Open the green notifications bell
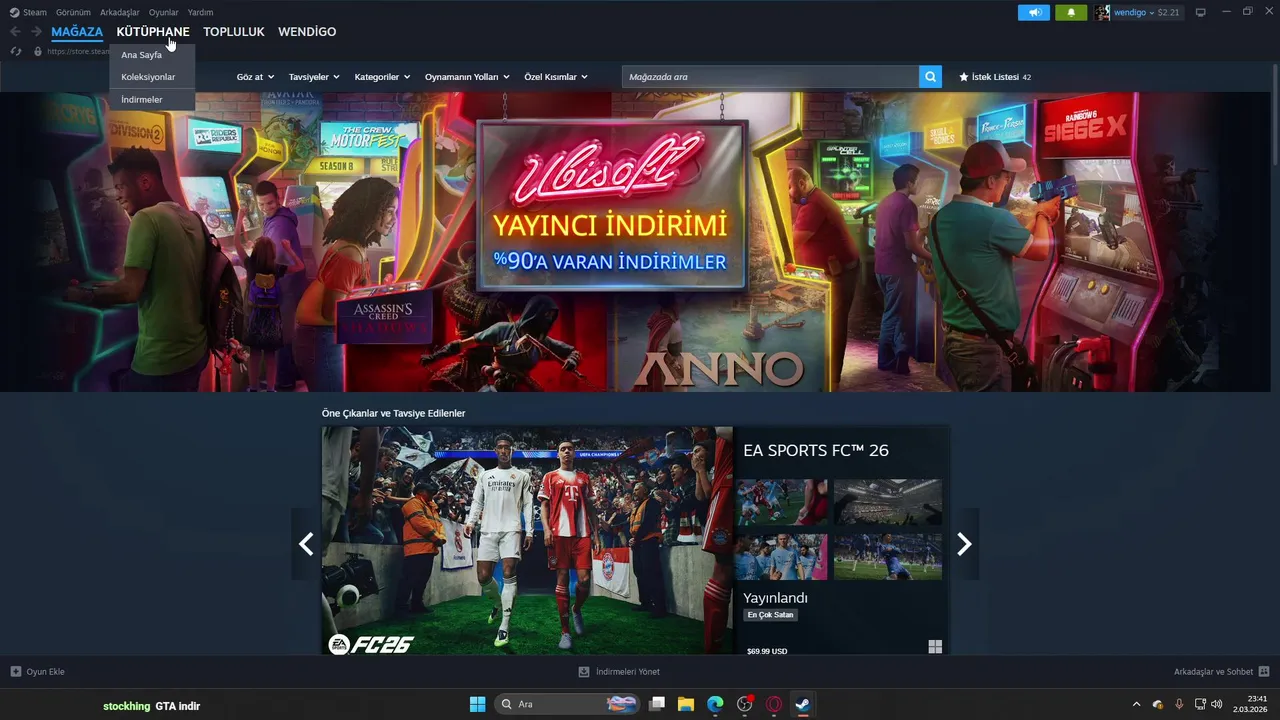The height and width of the screenshot is (720, 1280). point(1071,12)
